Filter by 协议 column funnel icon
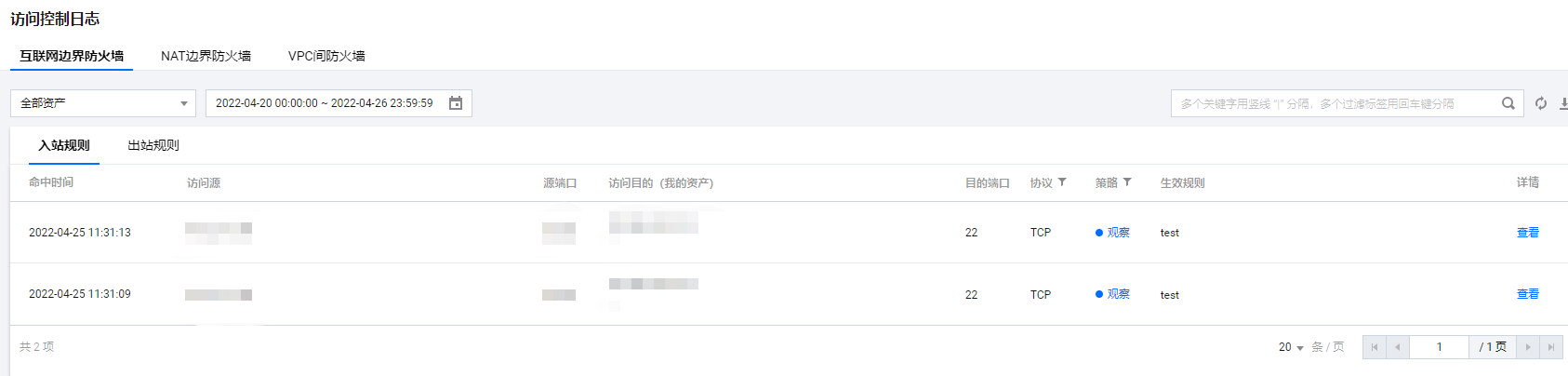The height and width of the screenshot is (376, 1568). (x=1062, y=182)
